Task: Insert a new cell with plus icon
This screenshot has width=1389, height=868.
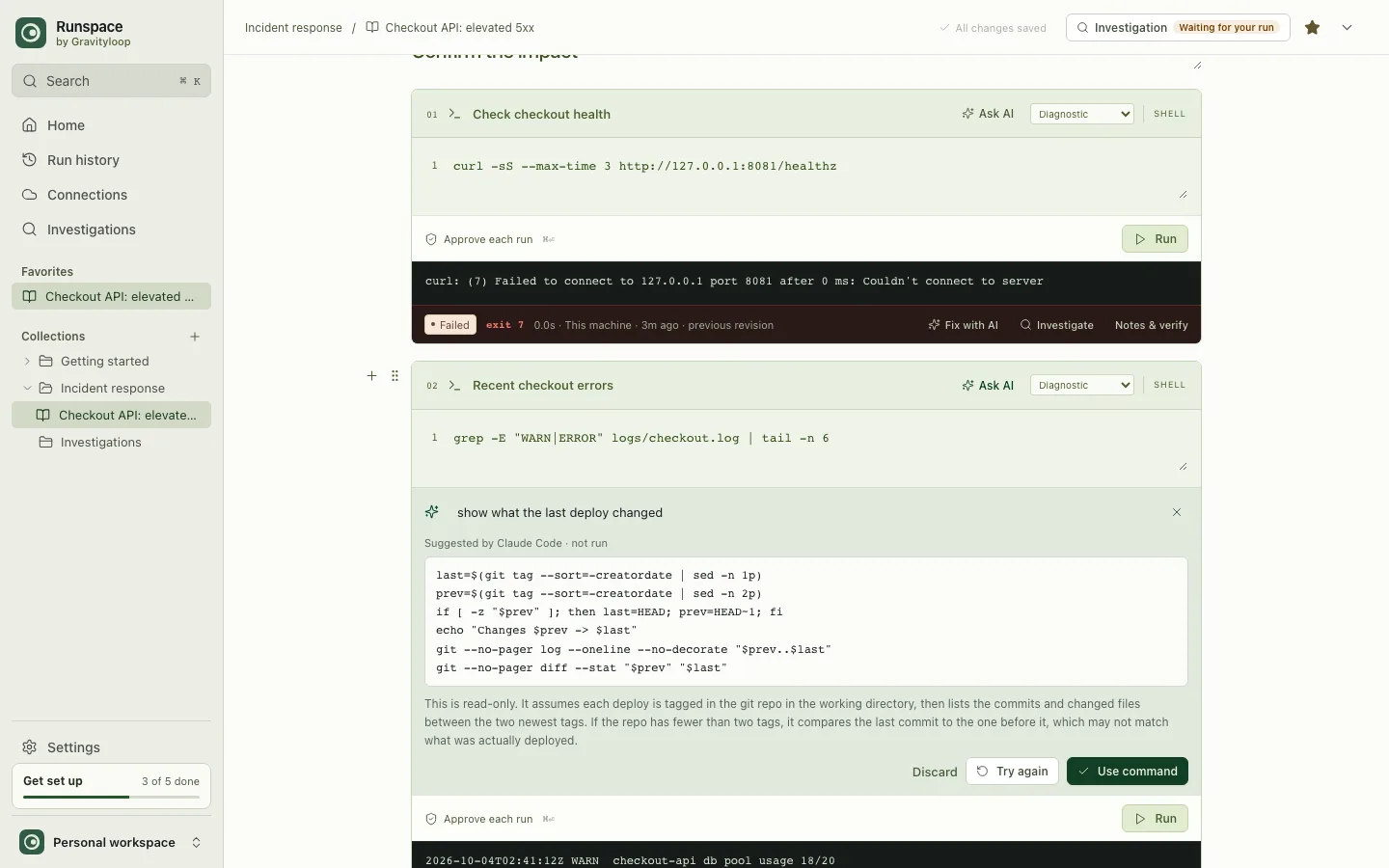Action: click(x=371, y=376)
